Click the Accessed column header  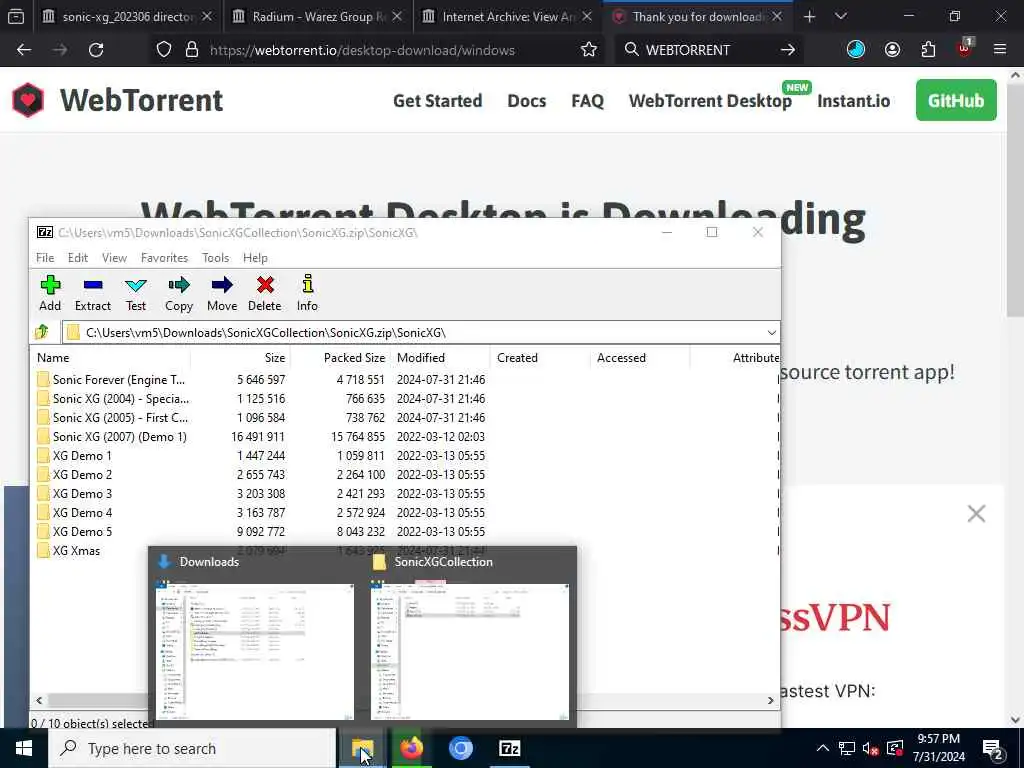pos(640,358)
